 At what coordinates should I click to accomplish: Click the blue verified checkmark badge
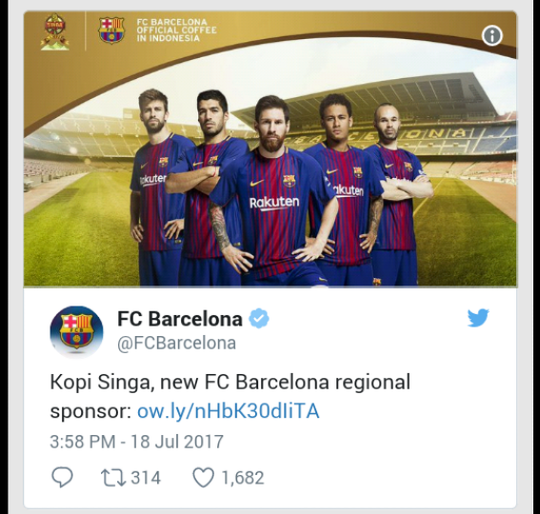pyautogui.click(x=259, y=319)
